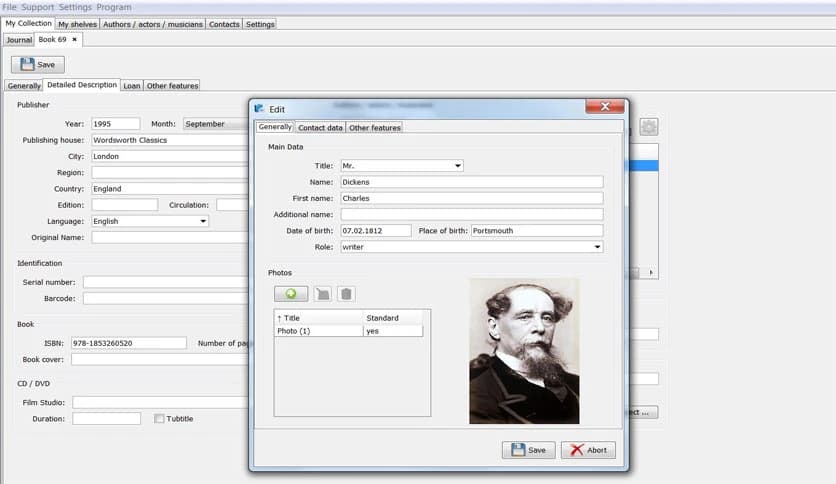Close the Edit dialog with red X

(605, 108)
